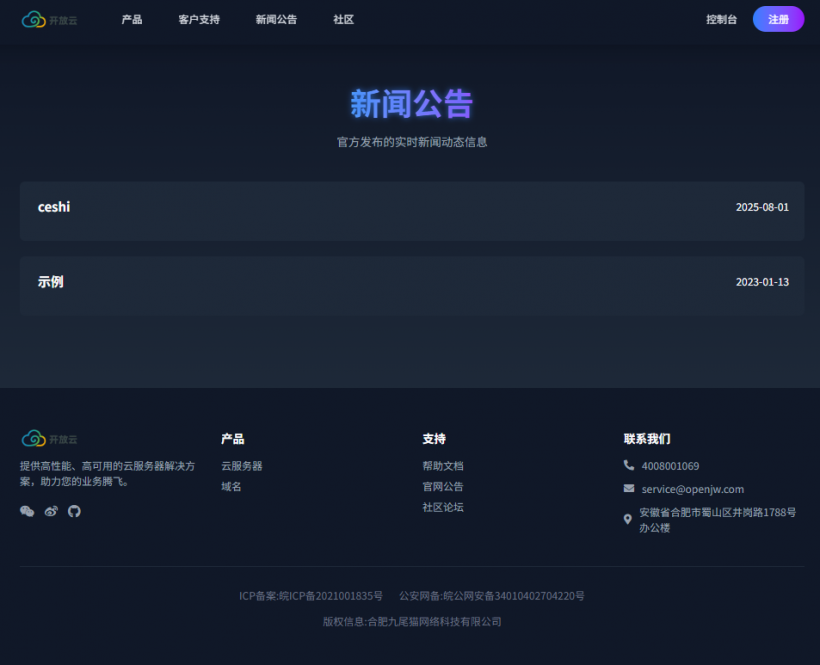This screenshot has width=820, height=665.
Task: Open the 控制台 console link
Action: click(x=721, y=19)
